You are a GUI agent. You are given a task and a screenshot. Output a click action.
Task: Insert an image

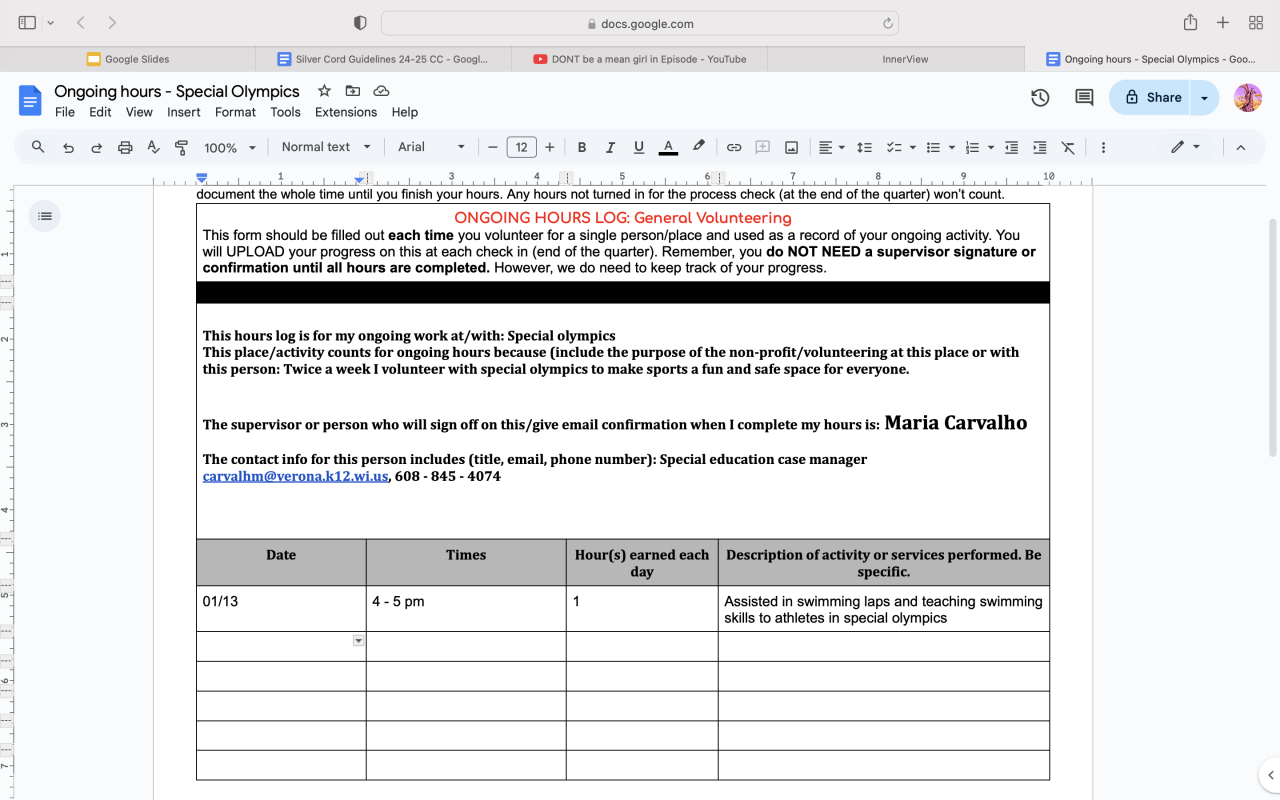pyautogui.click(x=791, y=147)
